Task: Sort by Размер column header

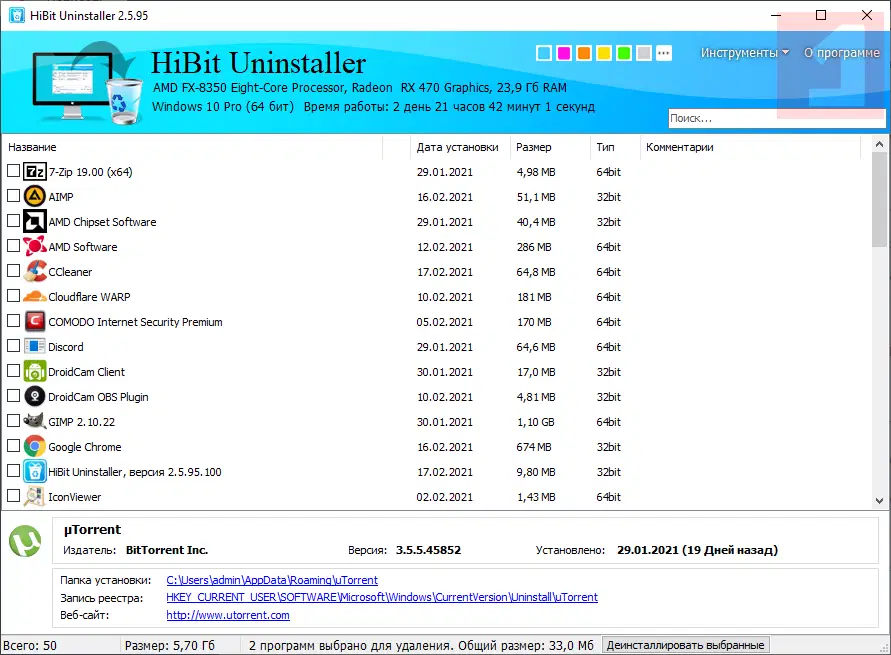Action: (550, 147)
